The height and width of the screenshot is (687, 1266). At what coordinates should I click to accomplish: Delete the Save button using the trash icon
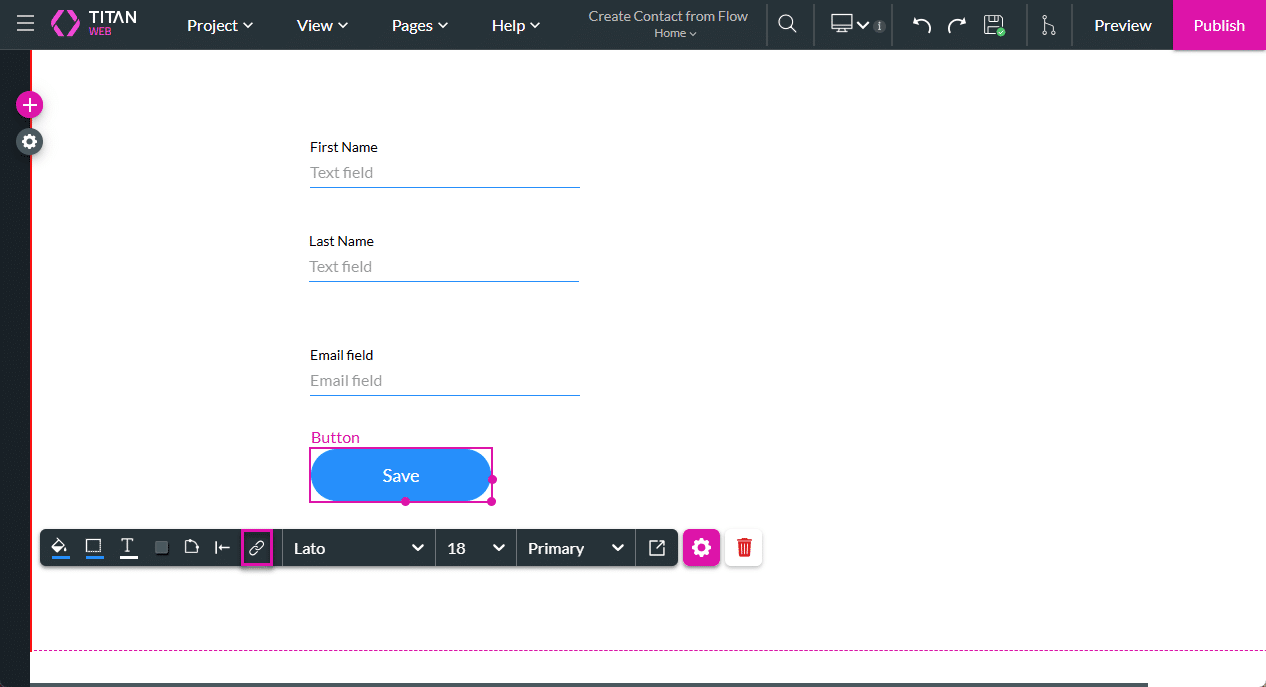[743, 547]
